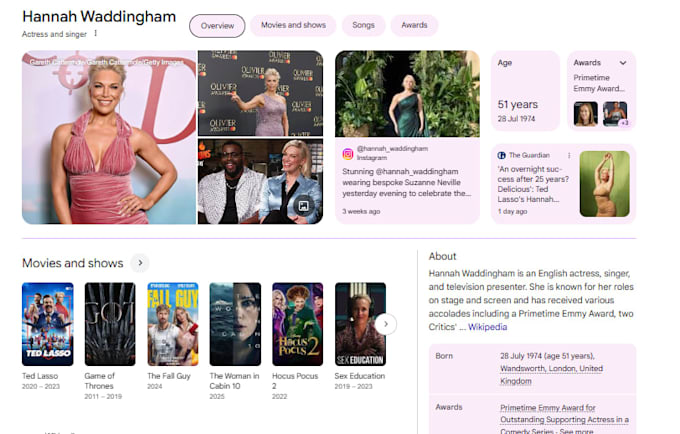
Task: Click the Hannah Waddingham title heading
Action: 99,16
